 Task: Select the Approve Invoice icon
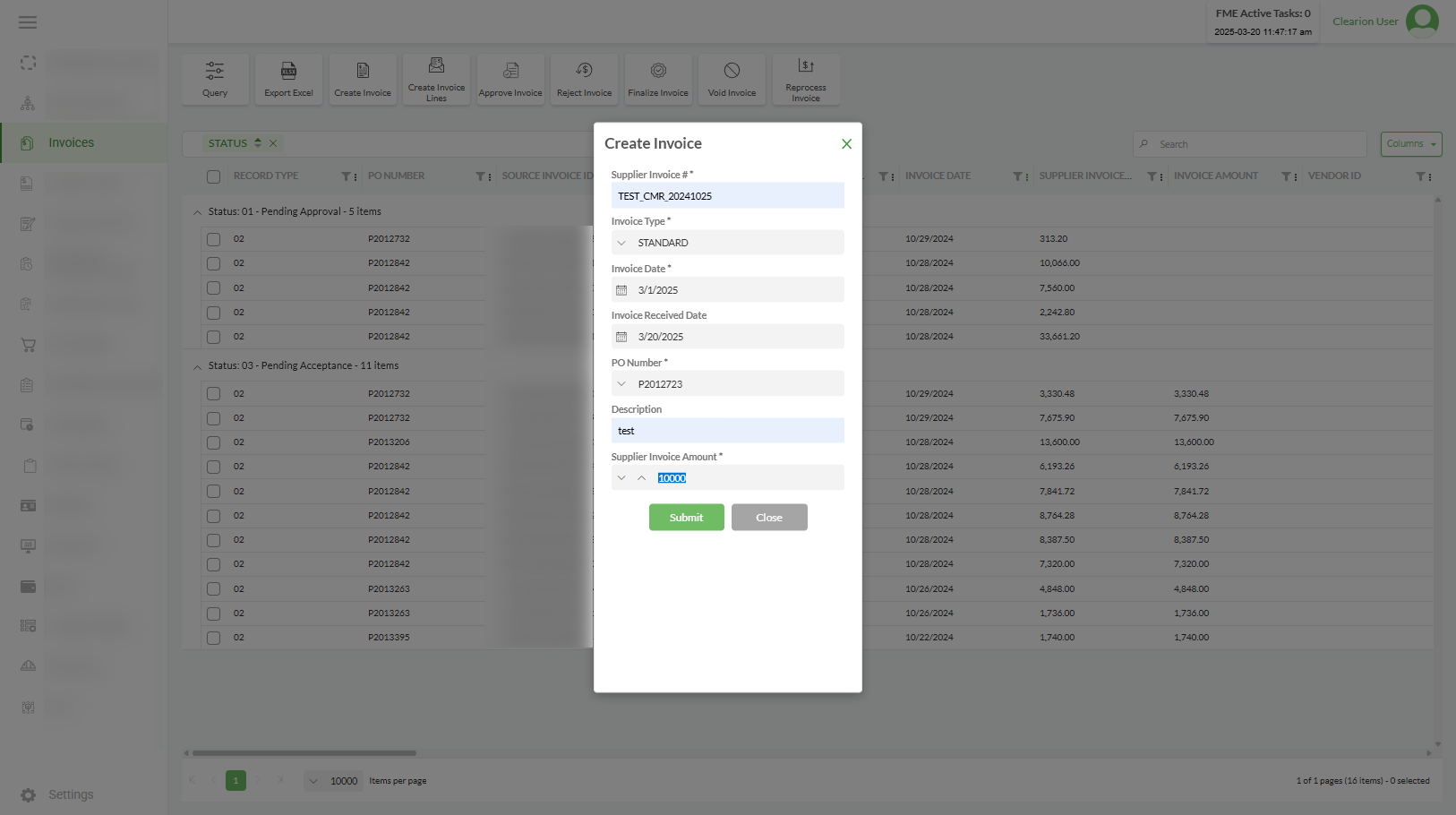[510, 79]
